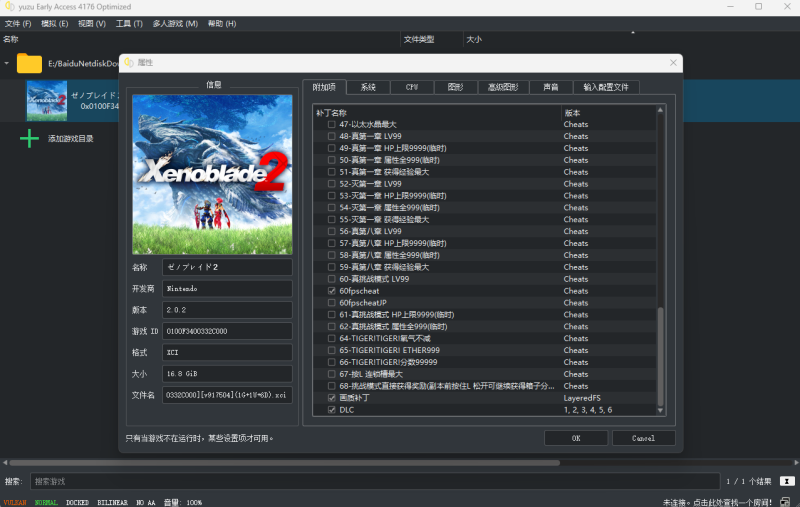Click the volume 100% status indicator
Screen dimensions: 800x507
coord(183,502)
